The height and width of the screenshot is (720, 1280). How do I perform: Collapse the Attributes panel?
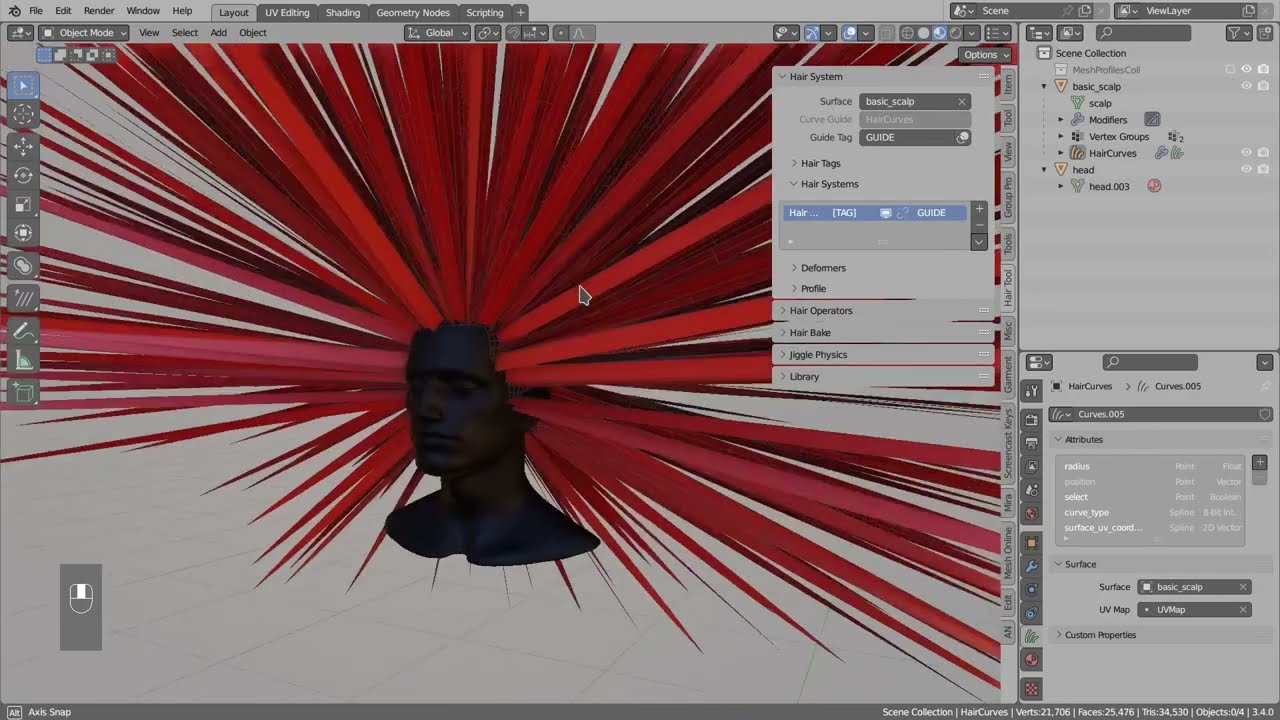point(1160,439)
